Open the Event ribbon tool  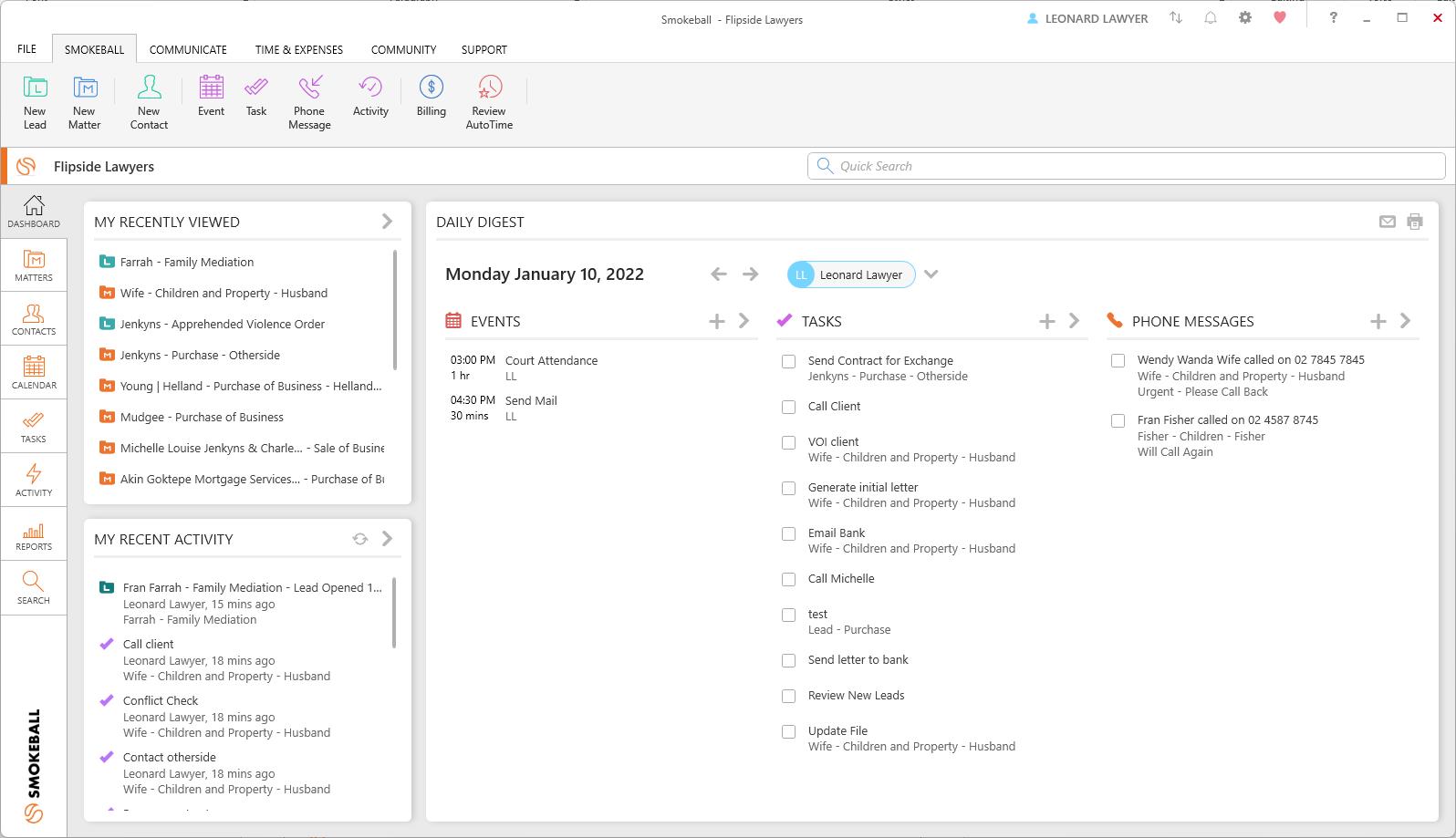[x=211, y=96]
